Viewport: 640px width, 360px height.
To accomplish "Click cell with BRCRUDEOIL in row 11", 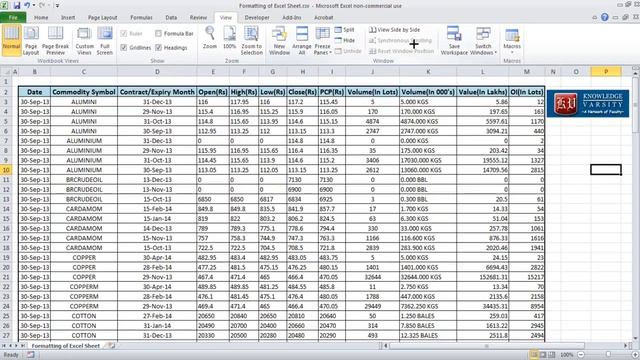I will coord(84,180).
